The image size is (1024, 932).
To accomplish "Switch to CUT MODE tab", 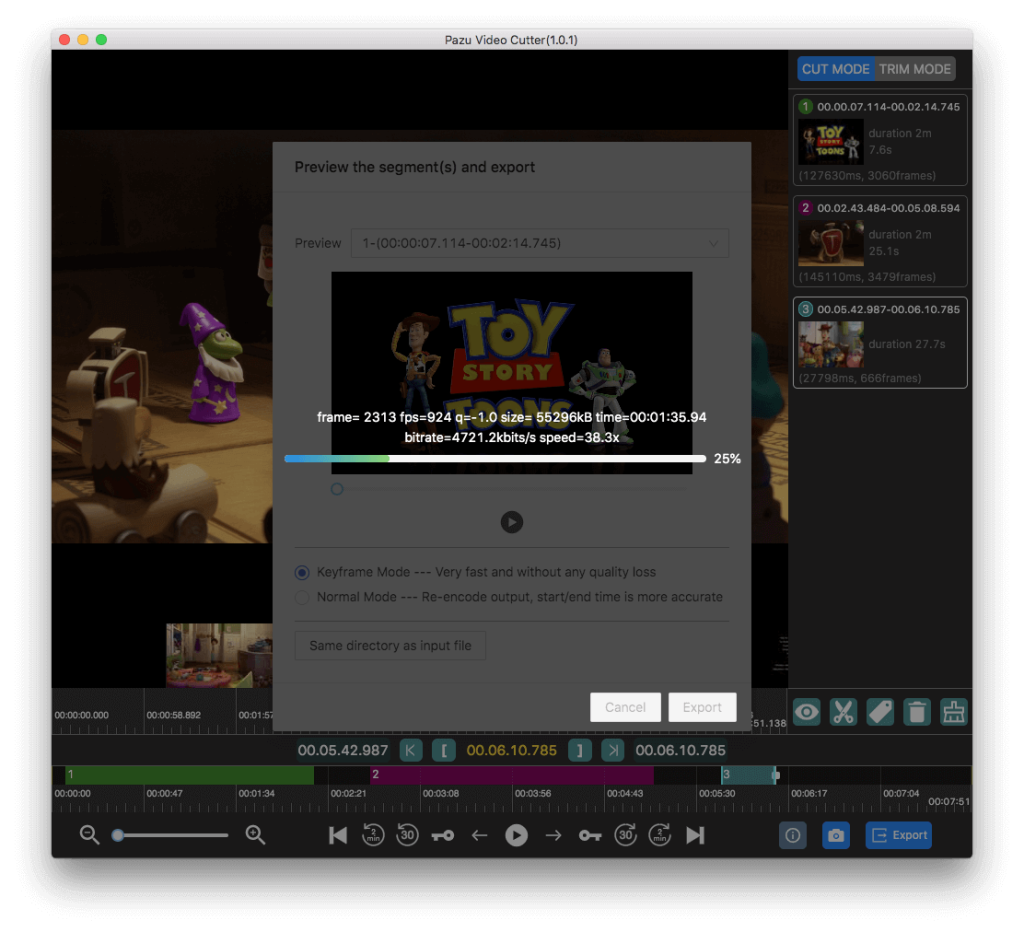I will point(835,69).
